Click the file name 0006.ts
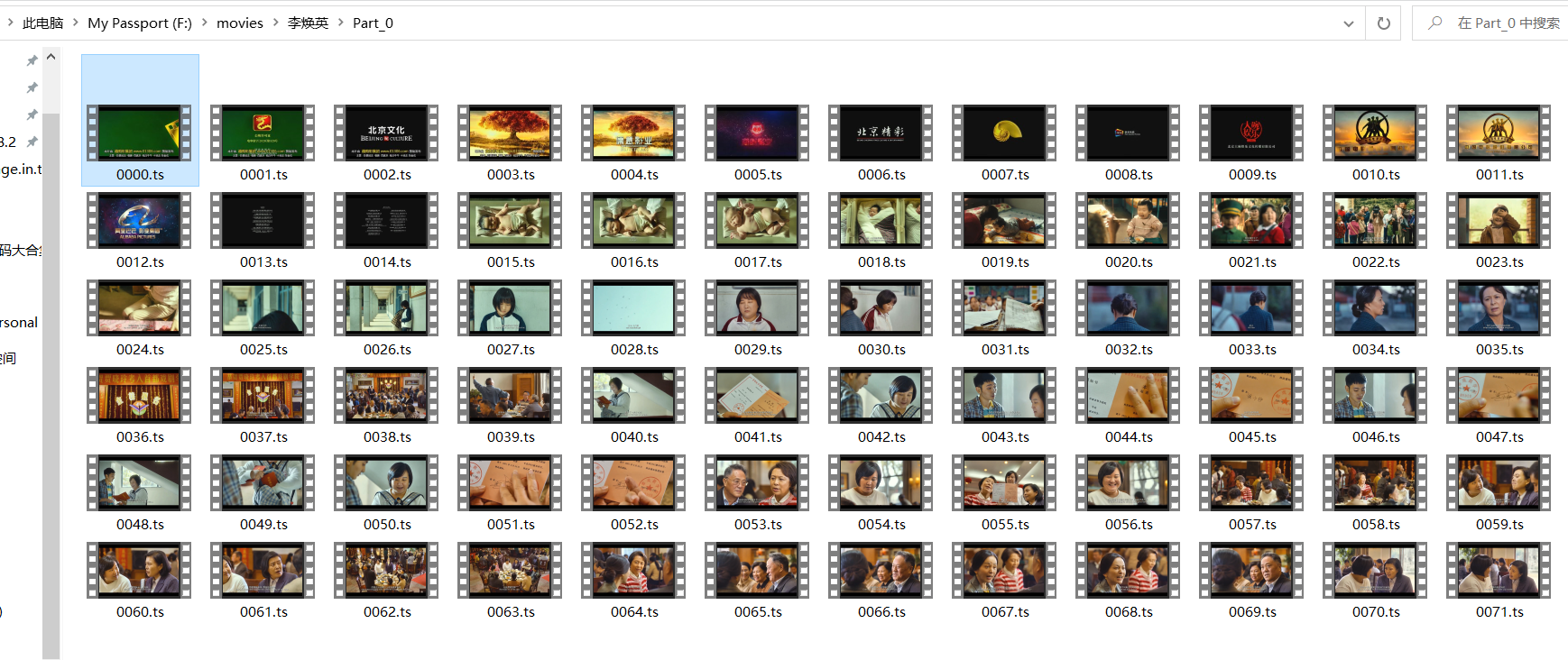 point(881,175)
